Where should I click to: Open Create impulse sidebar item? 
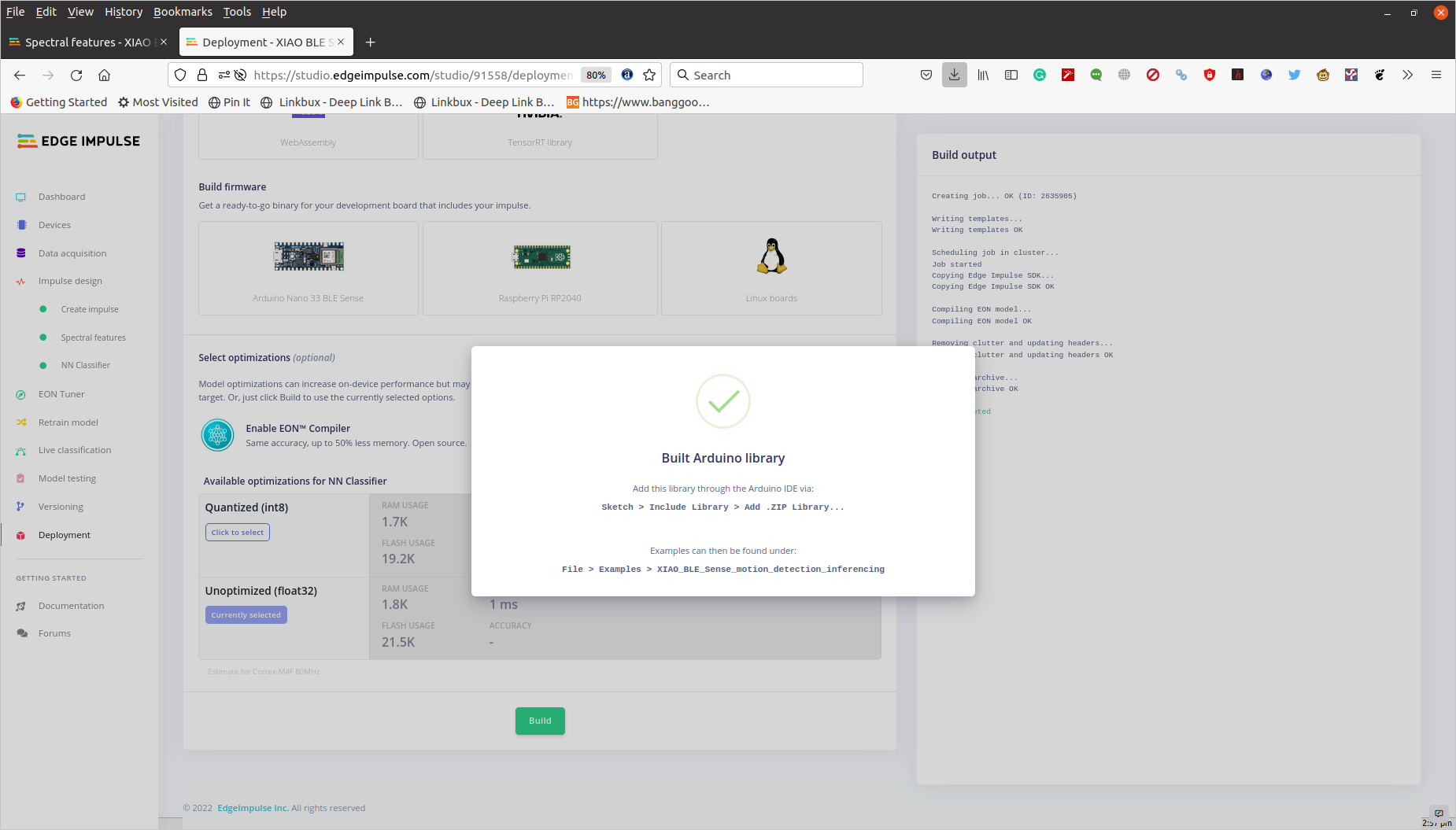pyautogui.click(x=90, y=309)
